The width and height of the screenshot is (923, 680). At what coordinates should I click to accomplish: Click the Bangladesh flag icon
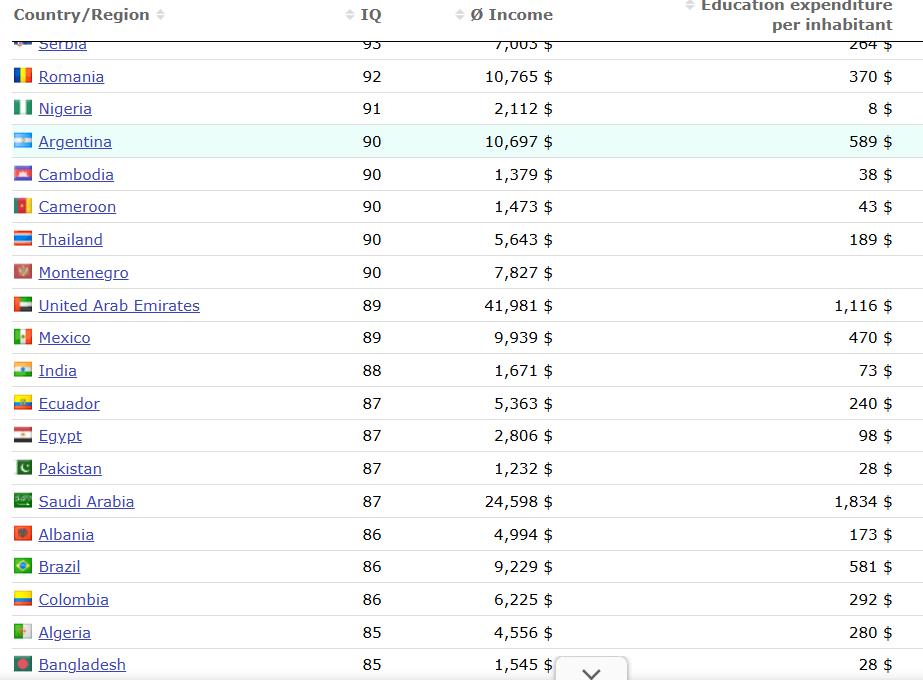(x=23, y=664)
